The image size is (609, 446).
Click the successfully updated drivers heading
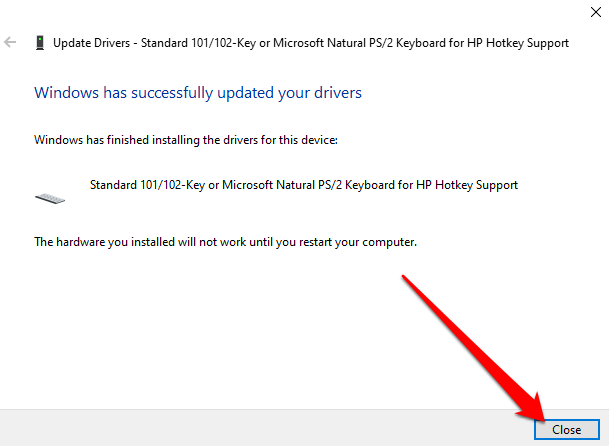click(x=198, y=93)
